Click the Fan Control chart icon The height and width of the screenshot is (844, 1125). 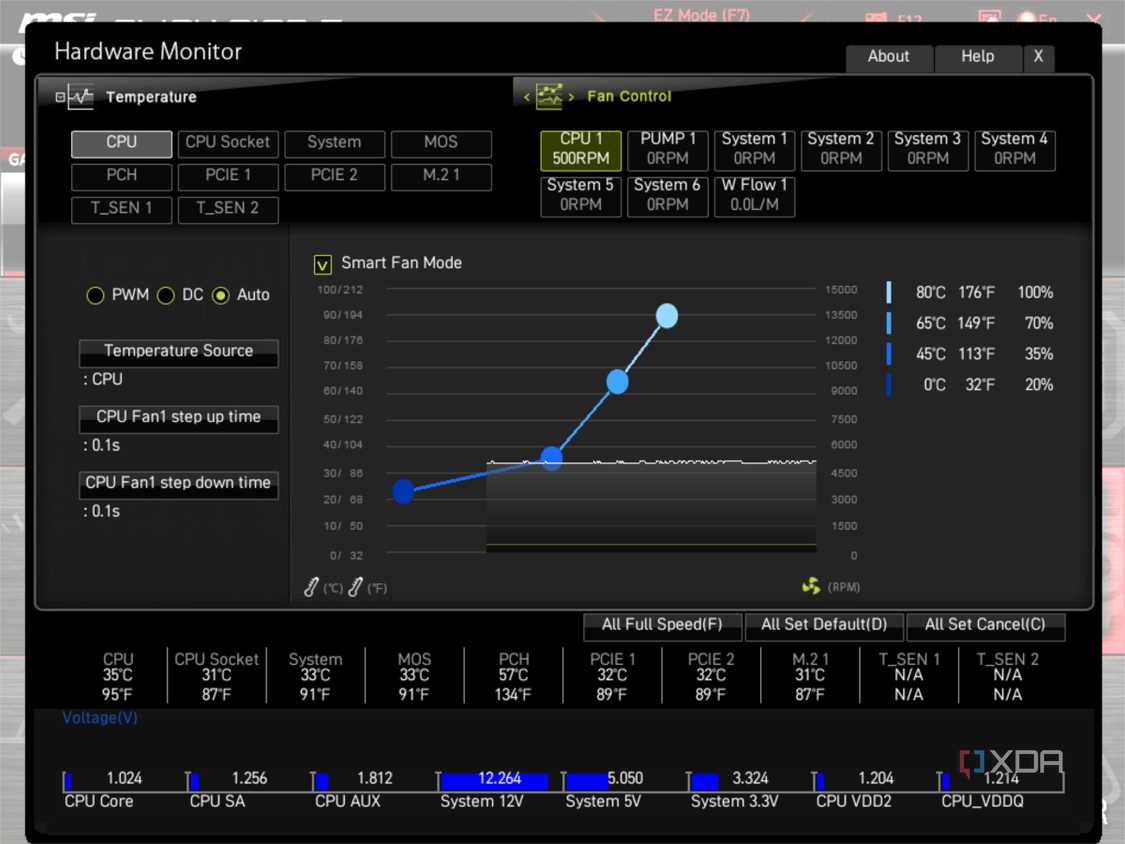tap(550, 96)
